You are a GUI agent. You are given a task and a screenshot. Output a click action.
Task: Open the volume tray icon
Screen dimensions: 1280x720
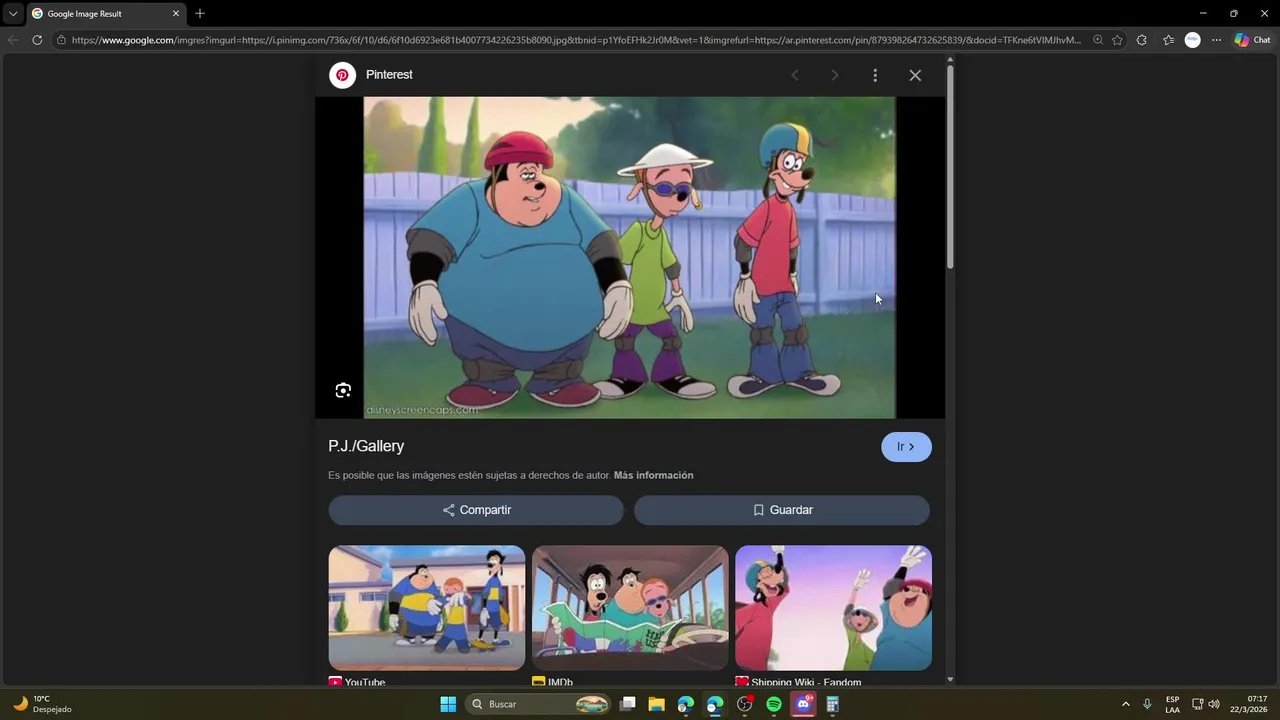[x=1214, y=704]
